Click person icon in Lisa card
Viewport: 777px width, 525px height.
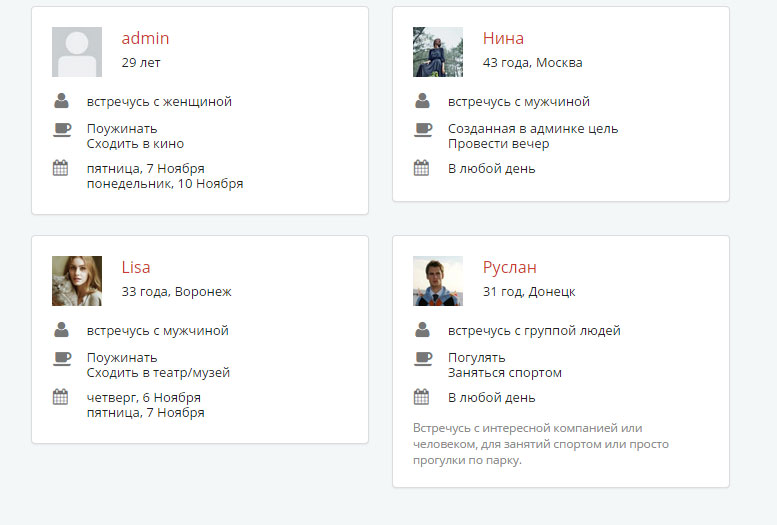61,330
